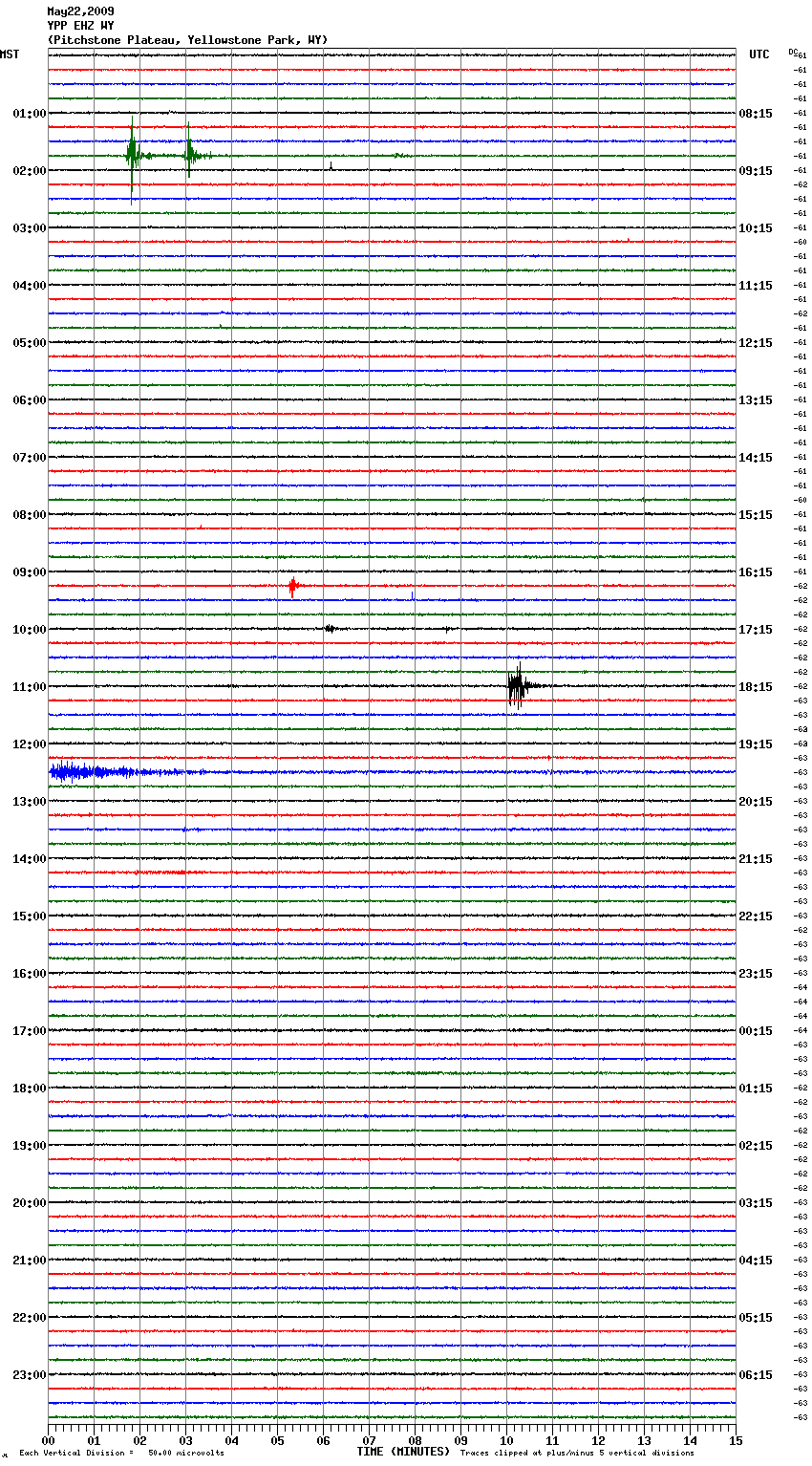Click the 06:15 UTC time label
This screenshot has height=1466, width=812.
tap(756, 1375)
